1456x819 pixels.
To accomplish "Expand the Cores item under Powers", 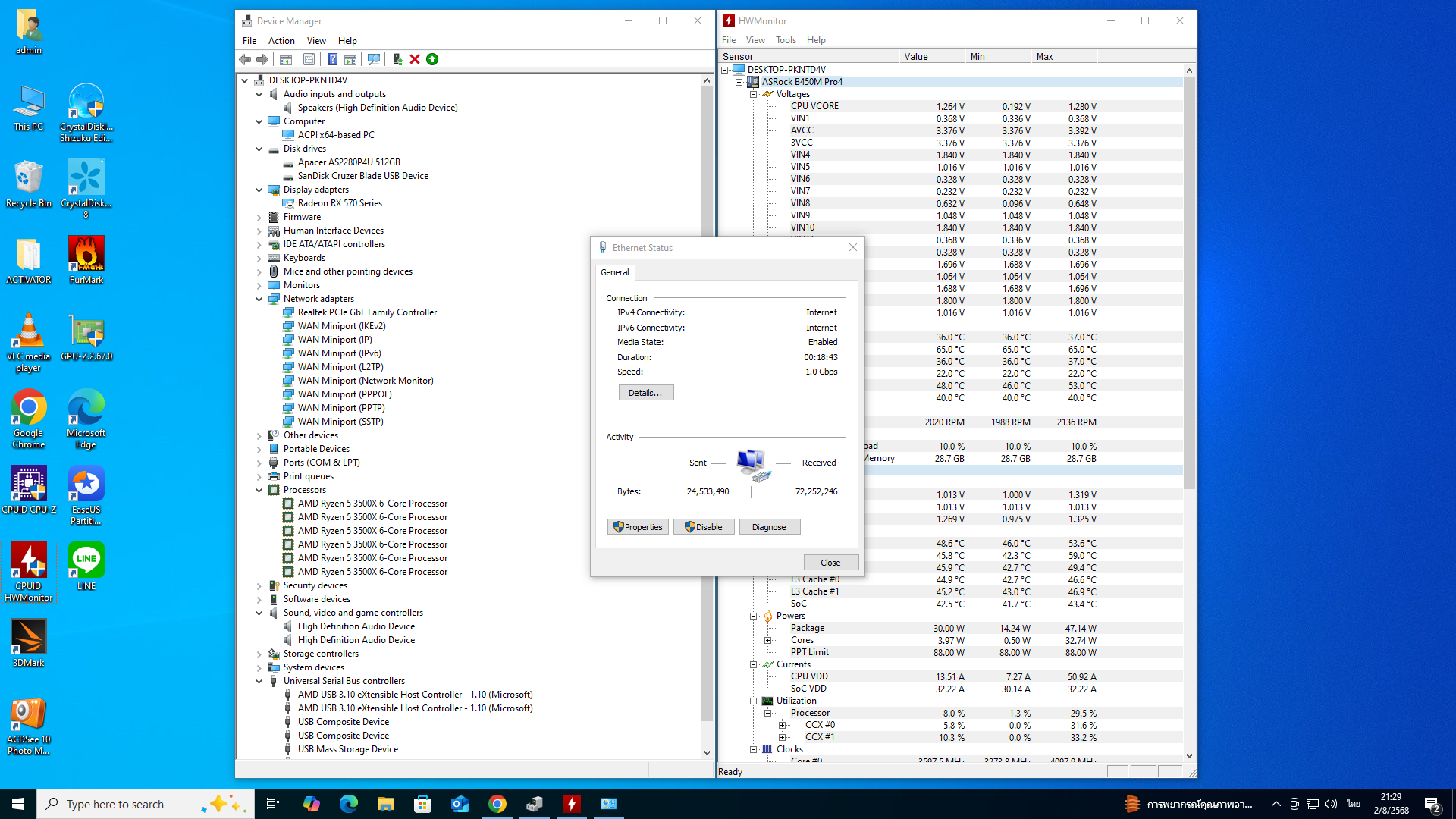I will coord(767,640).
